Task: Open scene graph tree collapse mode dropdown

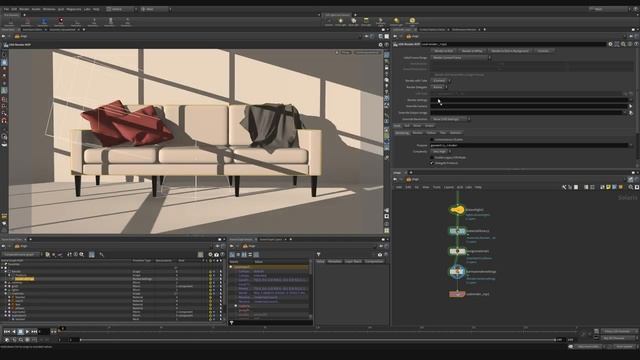Action: (22, 254)
